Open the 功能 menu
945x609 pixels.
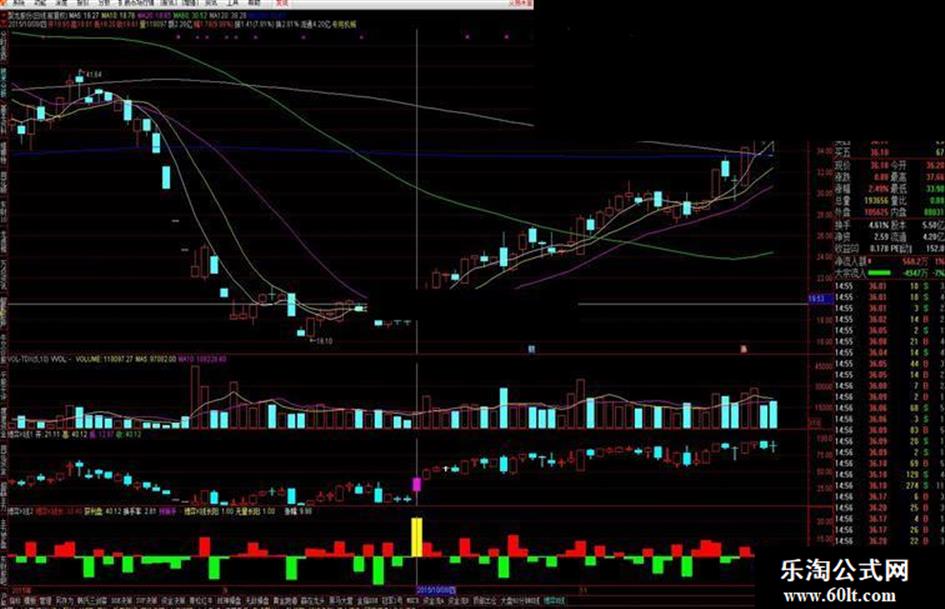point(38,4)
